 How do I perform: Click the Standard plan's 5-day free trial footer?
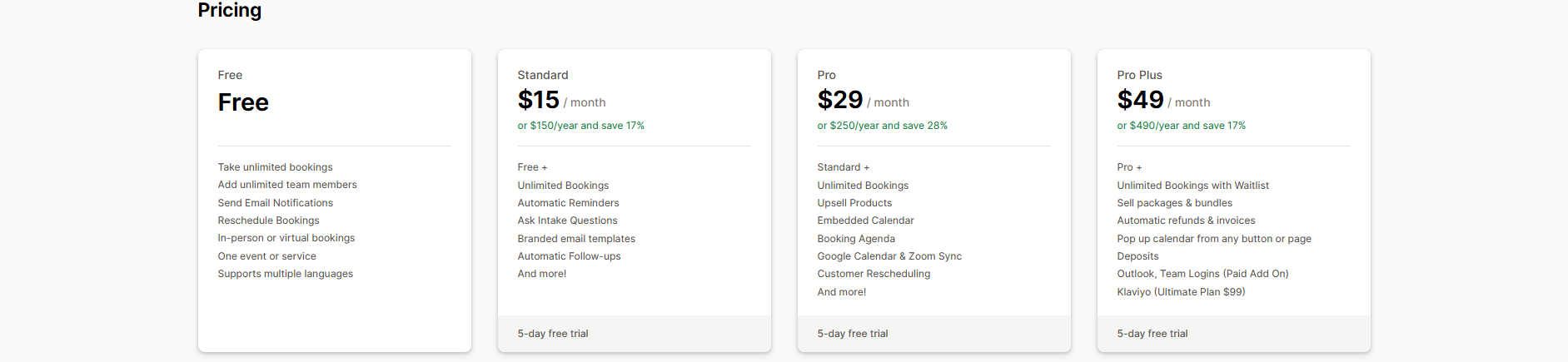[x=553, y=334]
